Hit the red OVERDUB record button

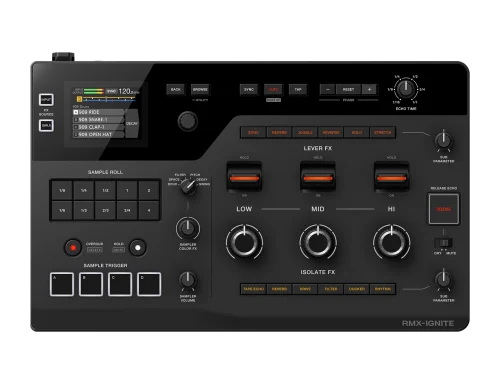pyautogui.click(x=73, y=248)
